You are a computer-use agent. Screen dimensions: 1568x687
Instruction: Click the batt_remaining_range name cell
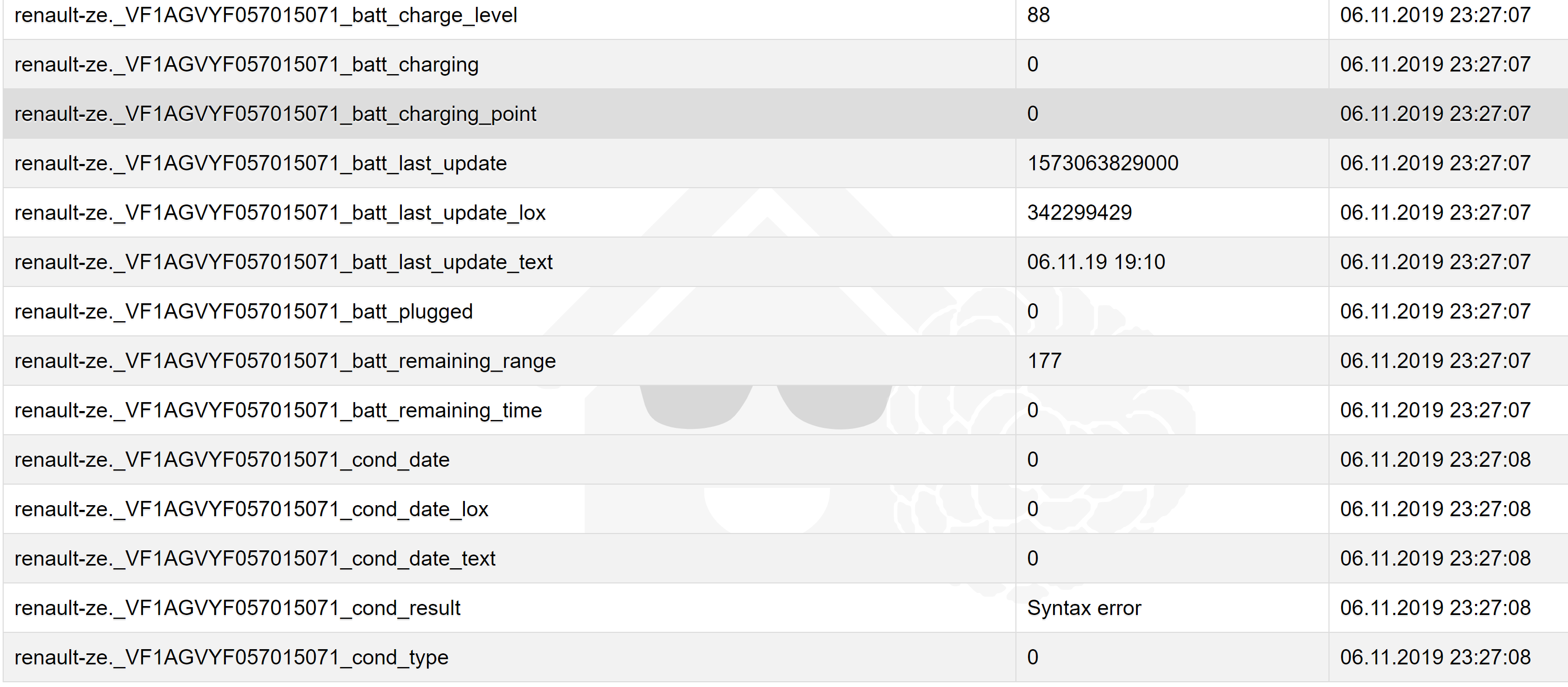pos(285,361)
